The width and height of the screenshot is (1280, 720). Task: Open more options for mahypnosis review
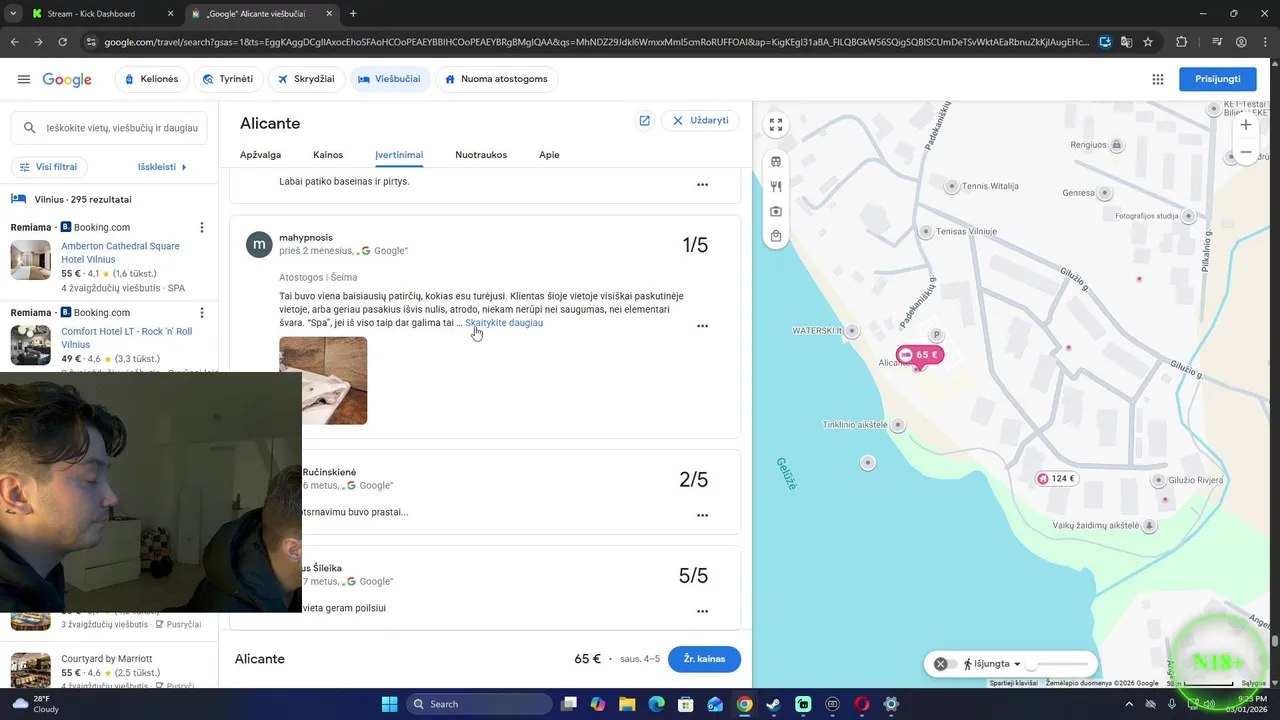(x=702, y=326)
